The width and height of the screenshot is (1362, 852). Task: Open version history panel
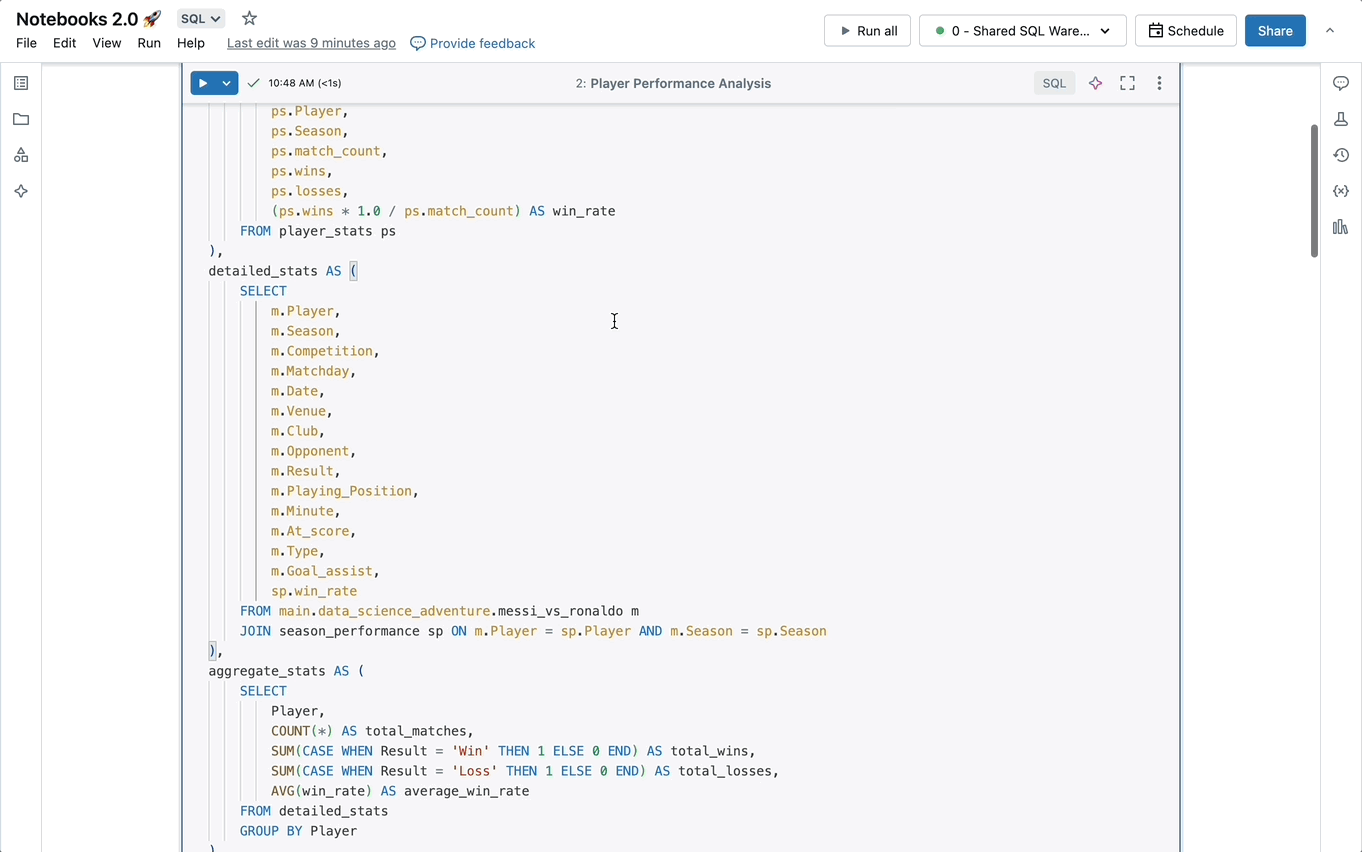click(1341, 155)
